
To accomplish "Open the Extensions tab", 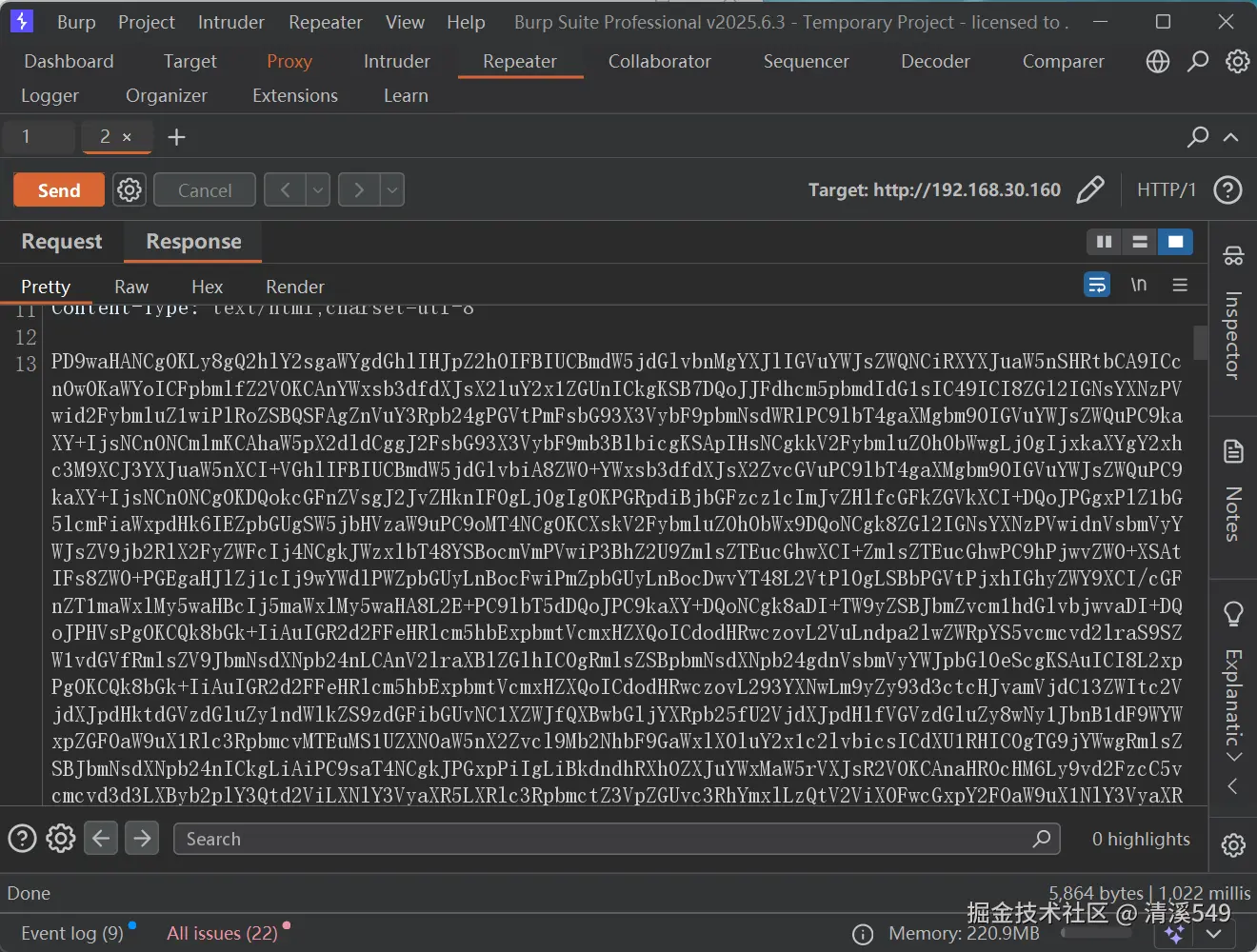I will [x=295, y=95].
